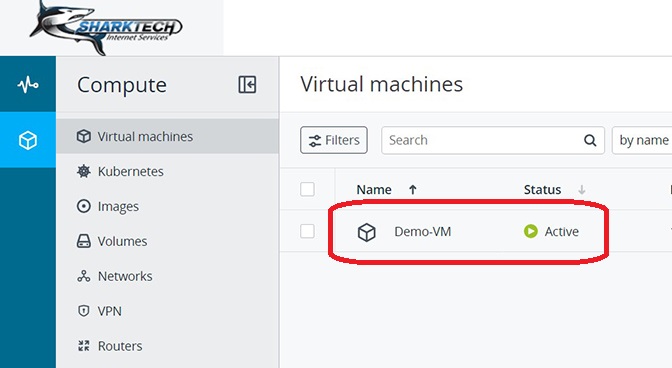Click the green Active status icon

(531, 231)
